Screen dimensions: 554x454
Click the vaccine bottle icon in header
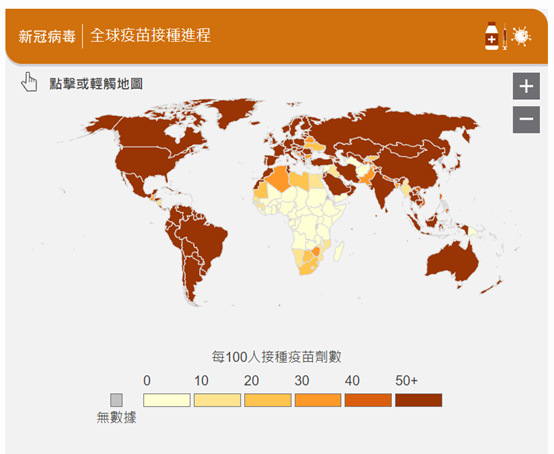pyautogui.click(x=491, y=36)
